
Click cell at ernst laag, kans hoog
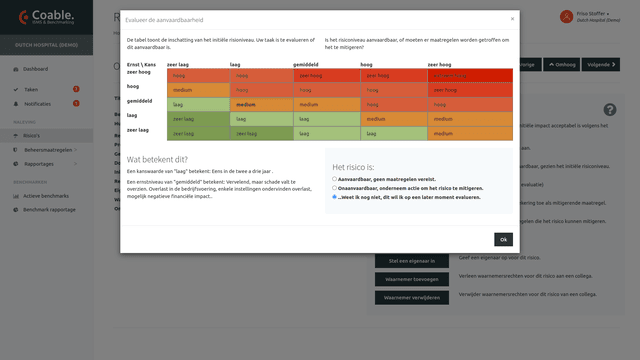(394, 119)
